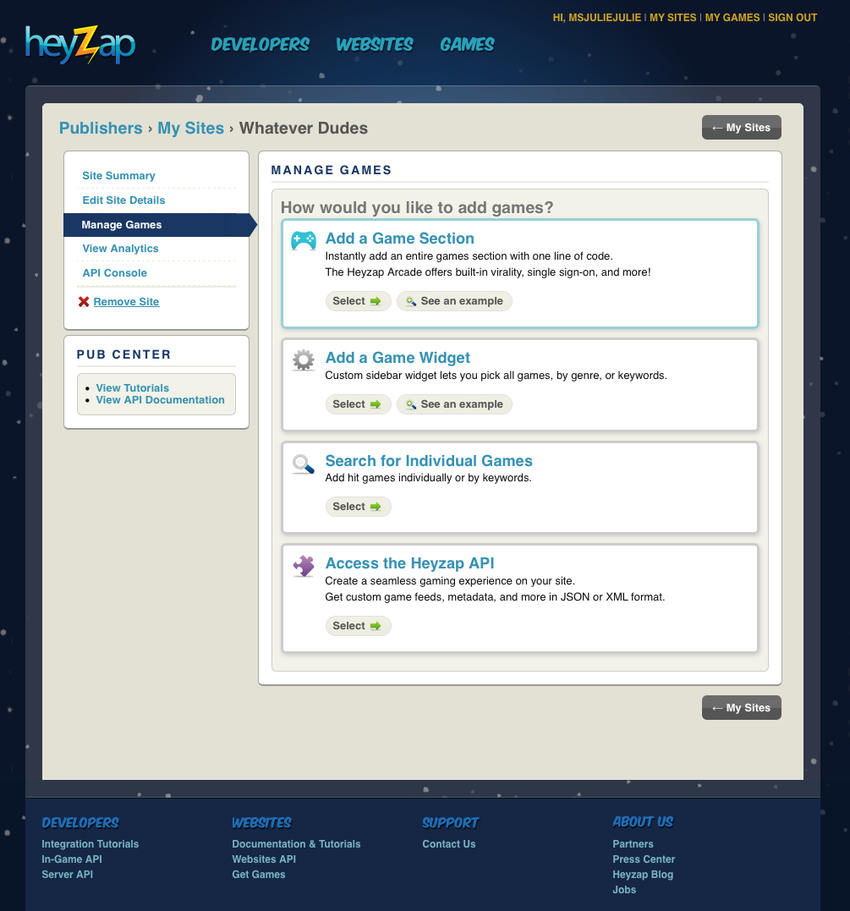Image resolution: width=850 pixels, height=911 pixels.
Task: Open API Console in the sidebar
Action: (x=114, y=272)
